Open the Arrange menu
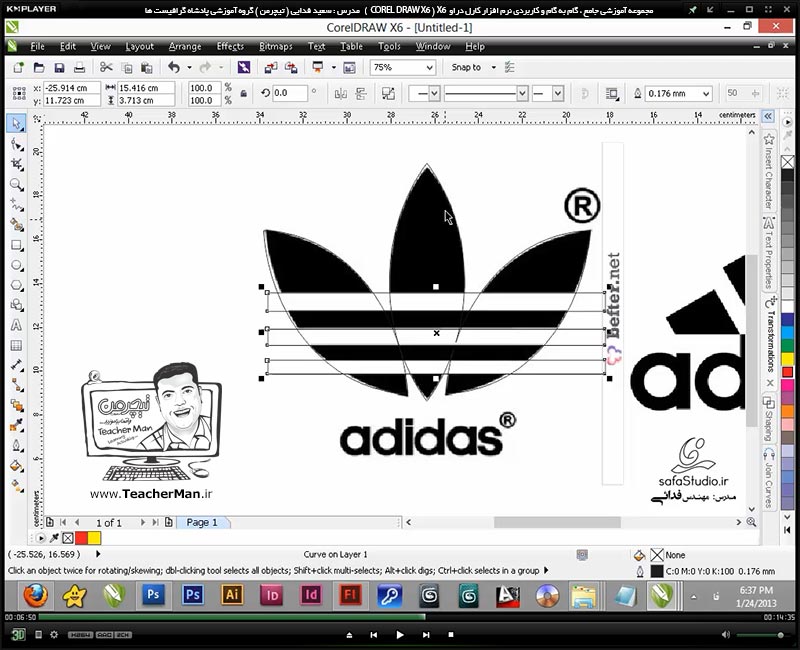This screenshot has height=650, width=800. click(x=185, y=46)
